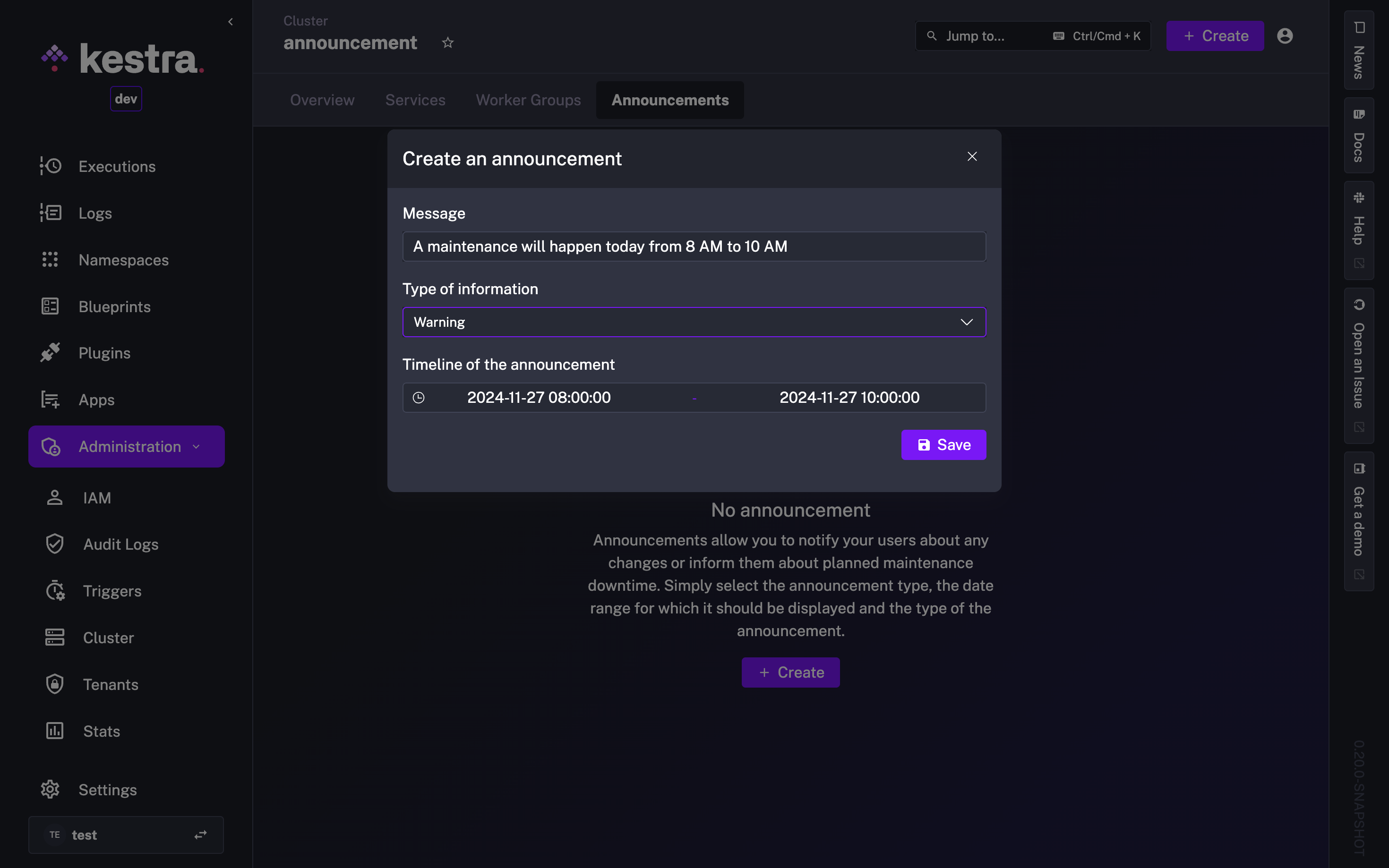Open Settings gear icon

[51, 789]
